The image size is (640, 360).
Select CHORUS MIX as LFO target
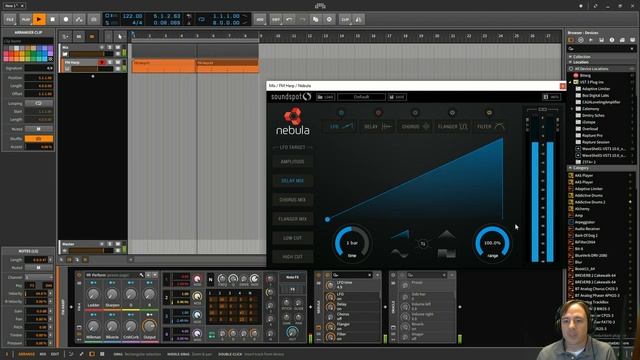point(293,200)
